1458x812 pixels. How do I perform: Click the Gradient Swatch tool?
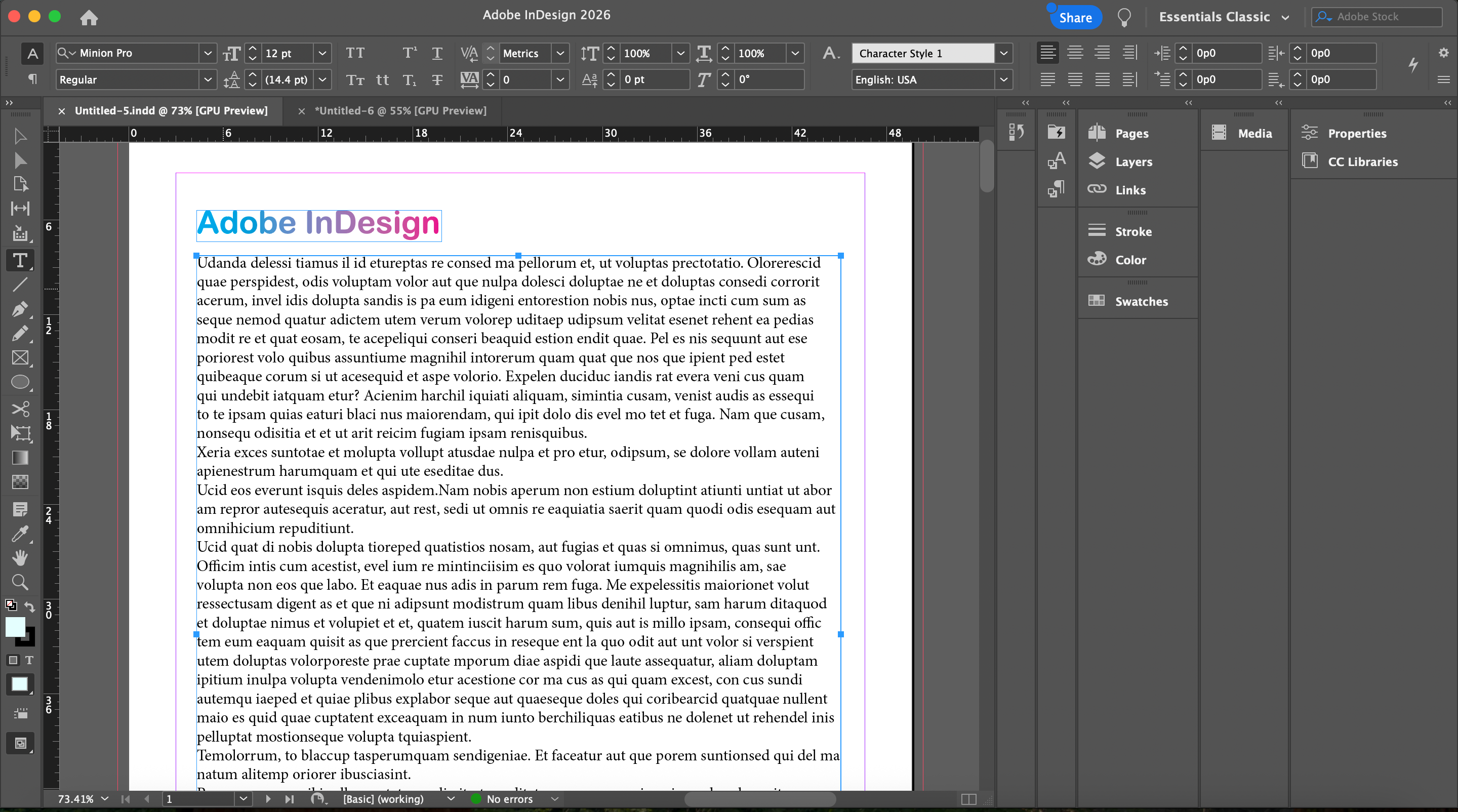point(20,457)
